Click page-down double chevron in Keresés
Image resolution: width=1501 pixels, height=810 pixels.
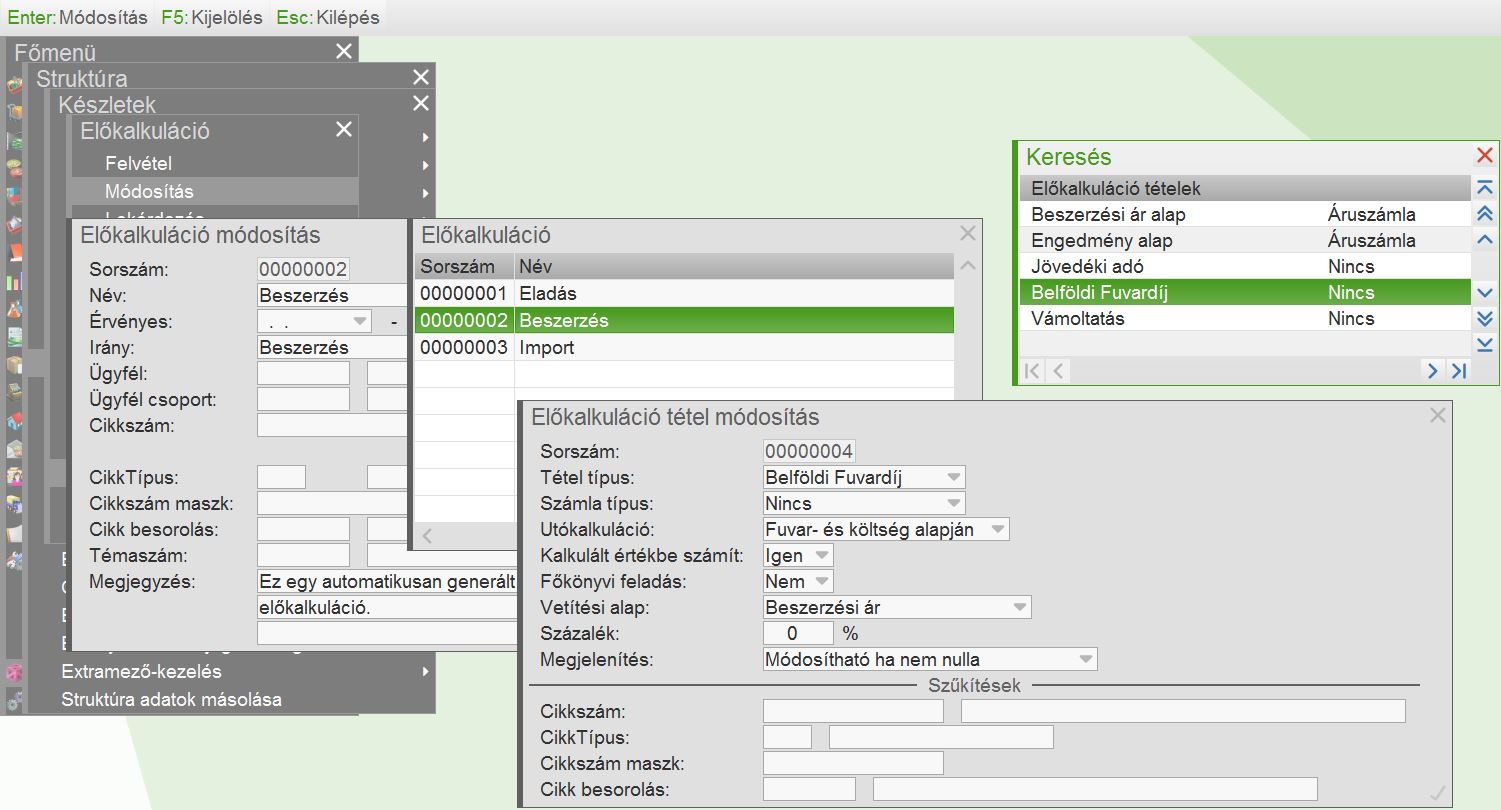[1485, 319]
